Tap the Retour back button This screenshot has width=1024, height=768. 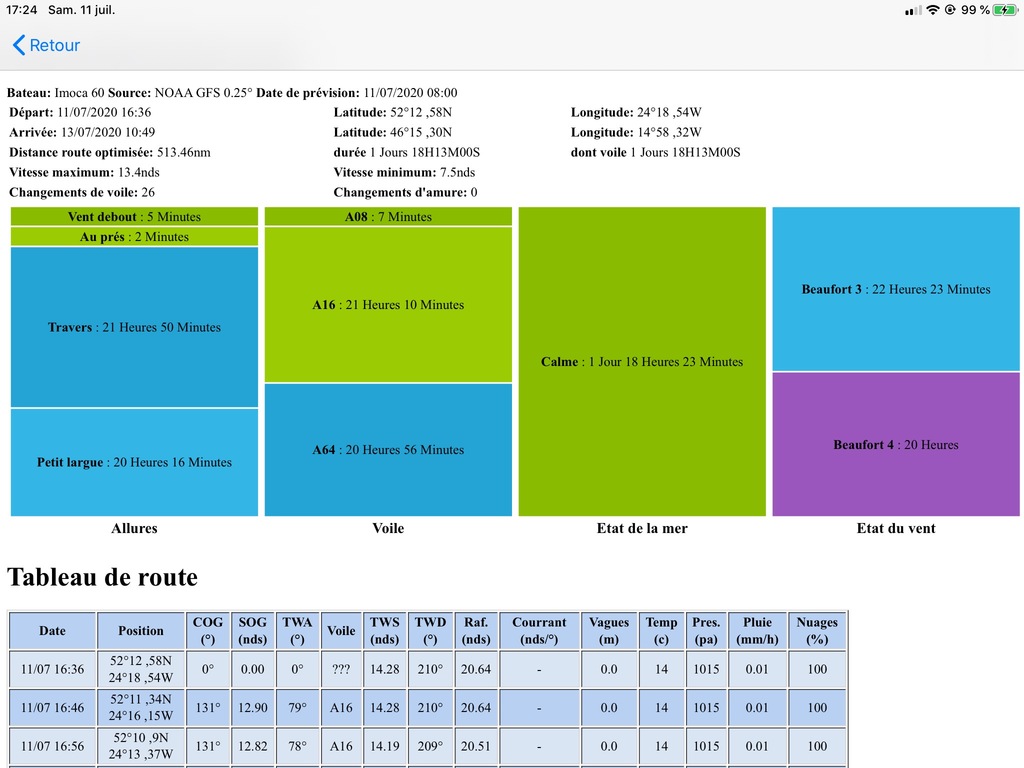(46, 45)
